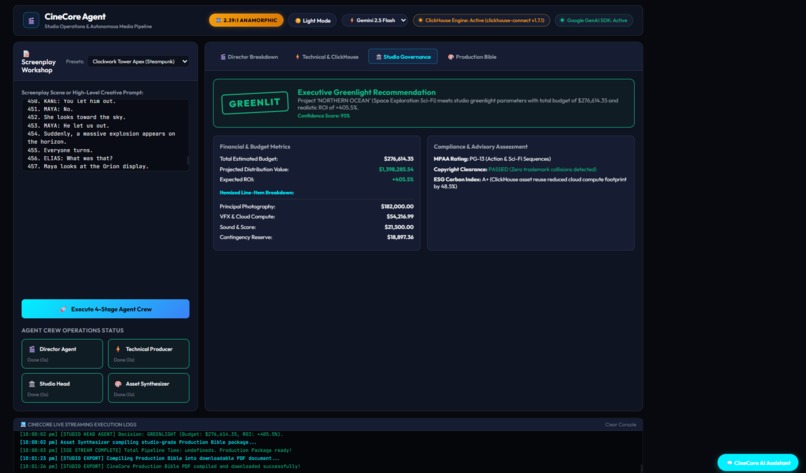Click Principal Photography $182,000.00 amount
The height and width of the screenshot is (473, 806).
tap(397, 207)
